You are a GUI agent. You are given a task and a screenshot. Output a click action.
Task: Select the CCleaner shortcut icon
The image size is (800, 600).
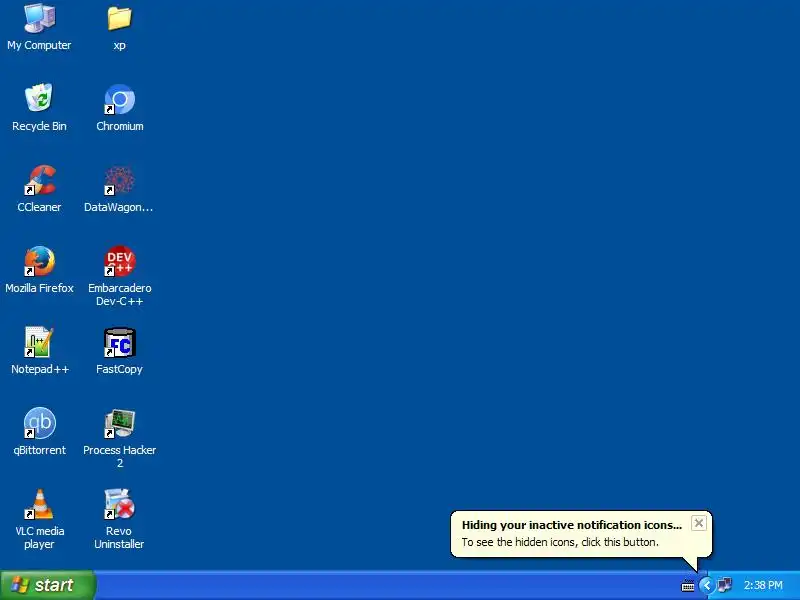click(39, 180)
